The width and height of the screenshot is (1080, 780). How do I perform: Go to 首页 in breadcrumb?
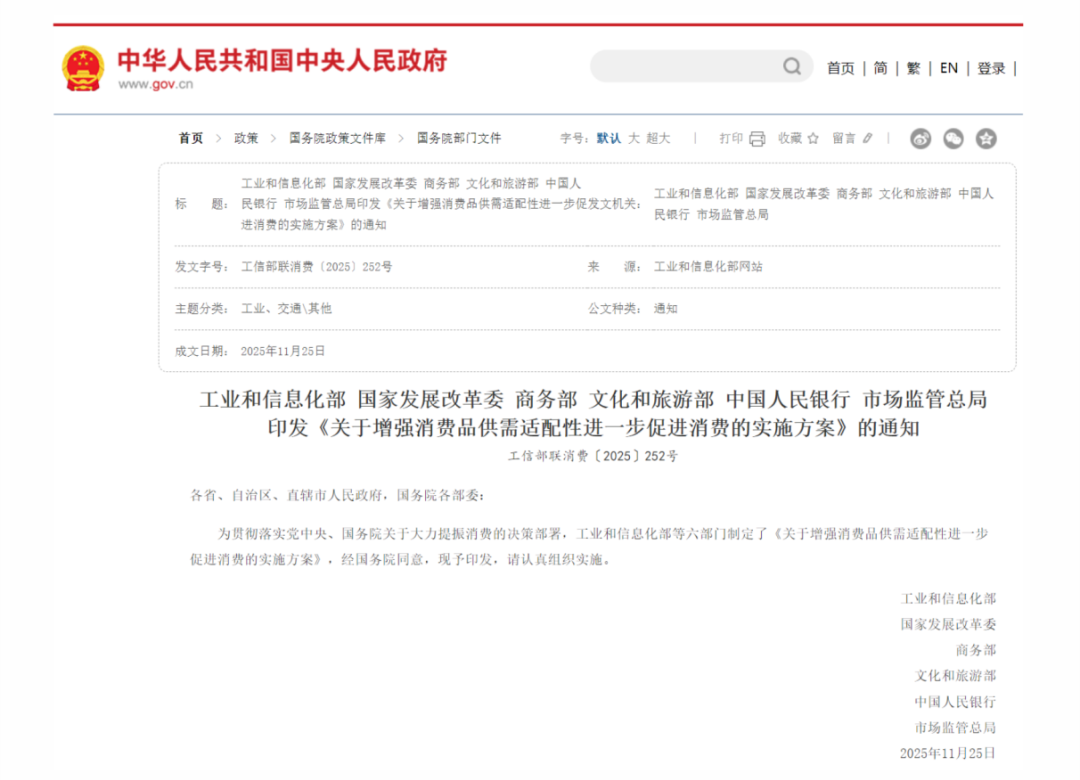click(191, 139)
